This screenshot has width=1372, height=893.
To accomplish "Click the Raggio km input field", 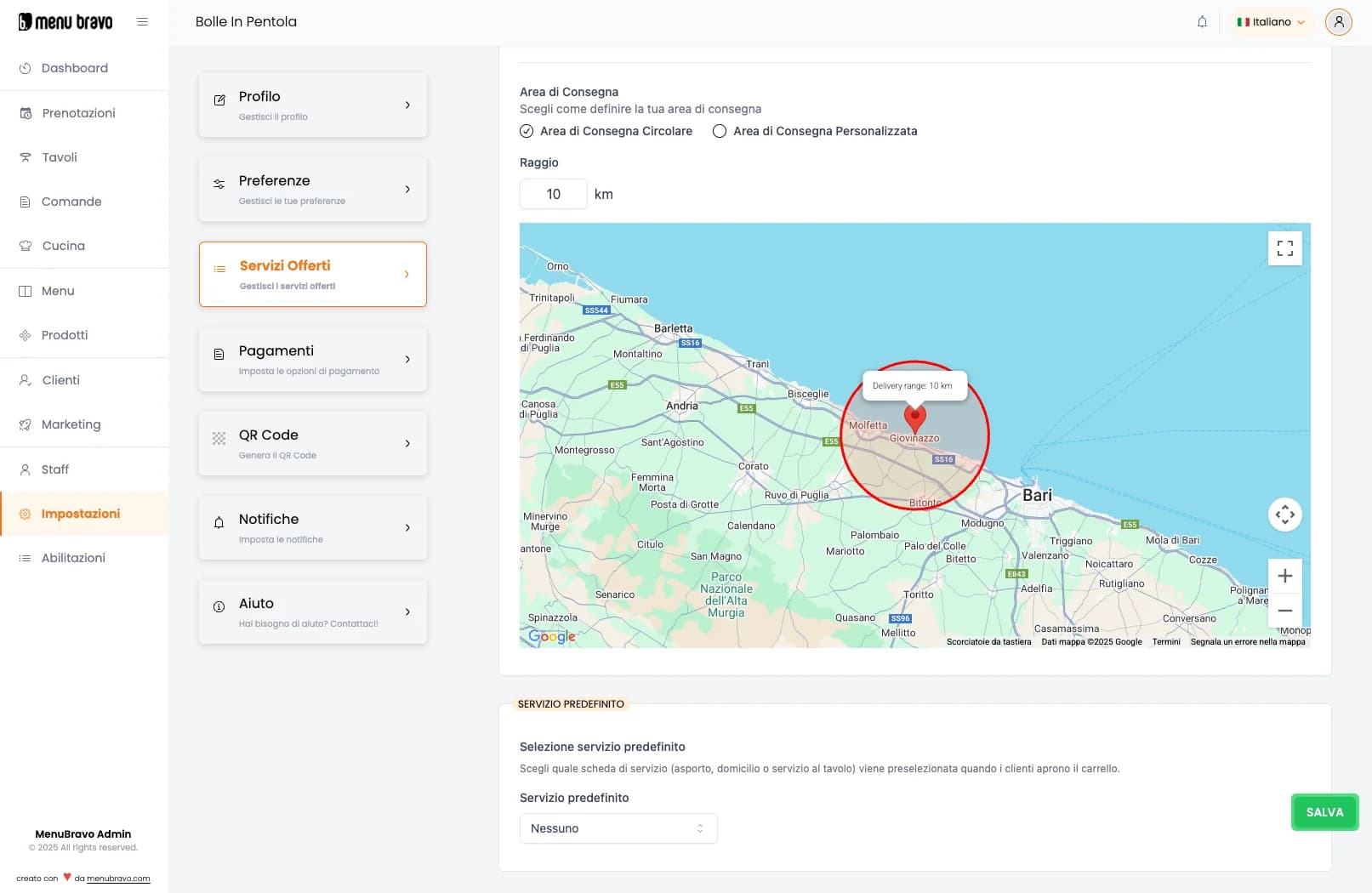I will point(553,194).
